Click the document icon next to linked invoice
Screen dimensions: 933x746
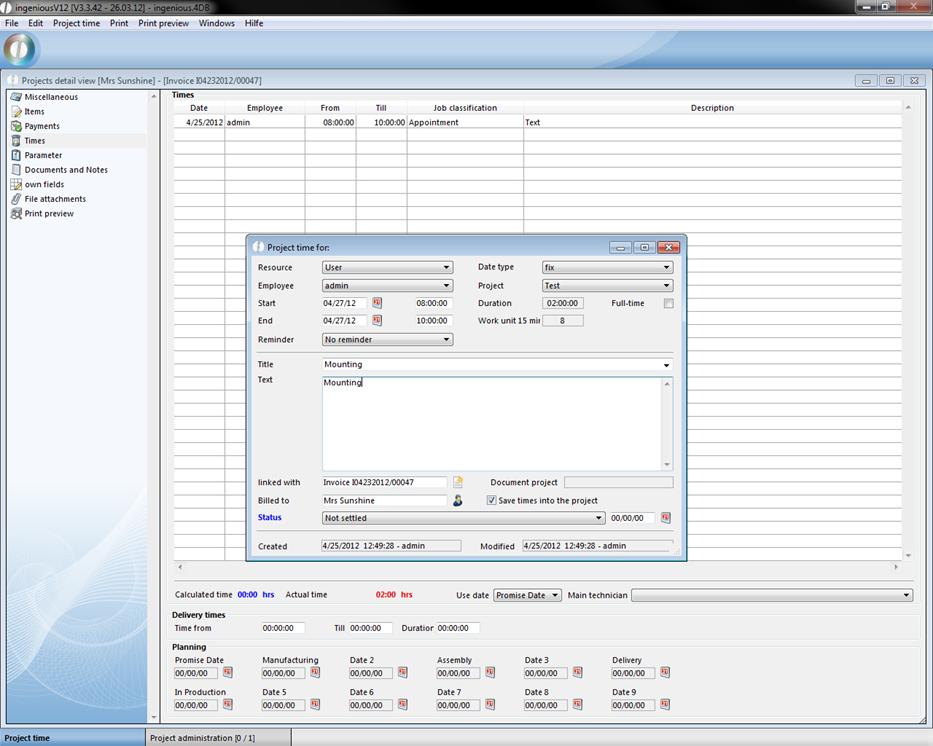click(x=458, y=482)
